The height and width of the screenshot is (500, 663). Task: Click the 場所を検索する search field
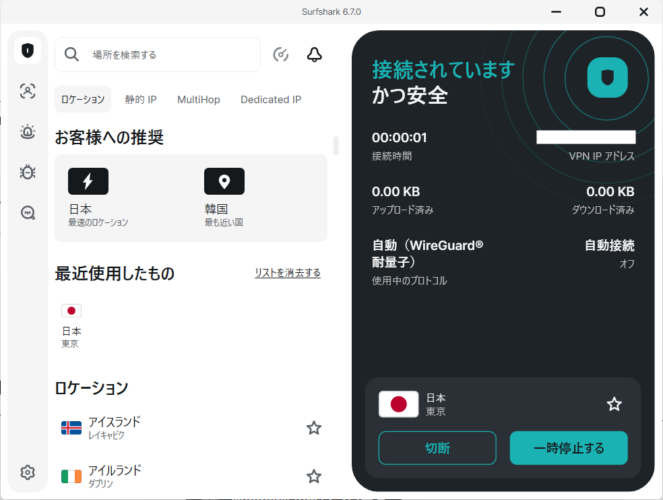pyautogui.click(x=158, y=55)
